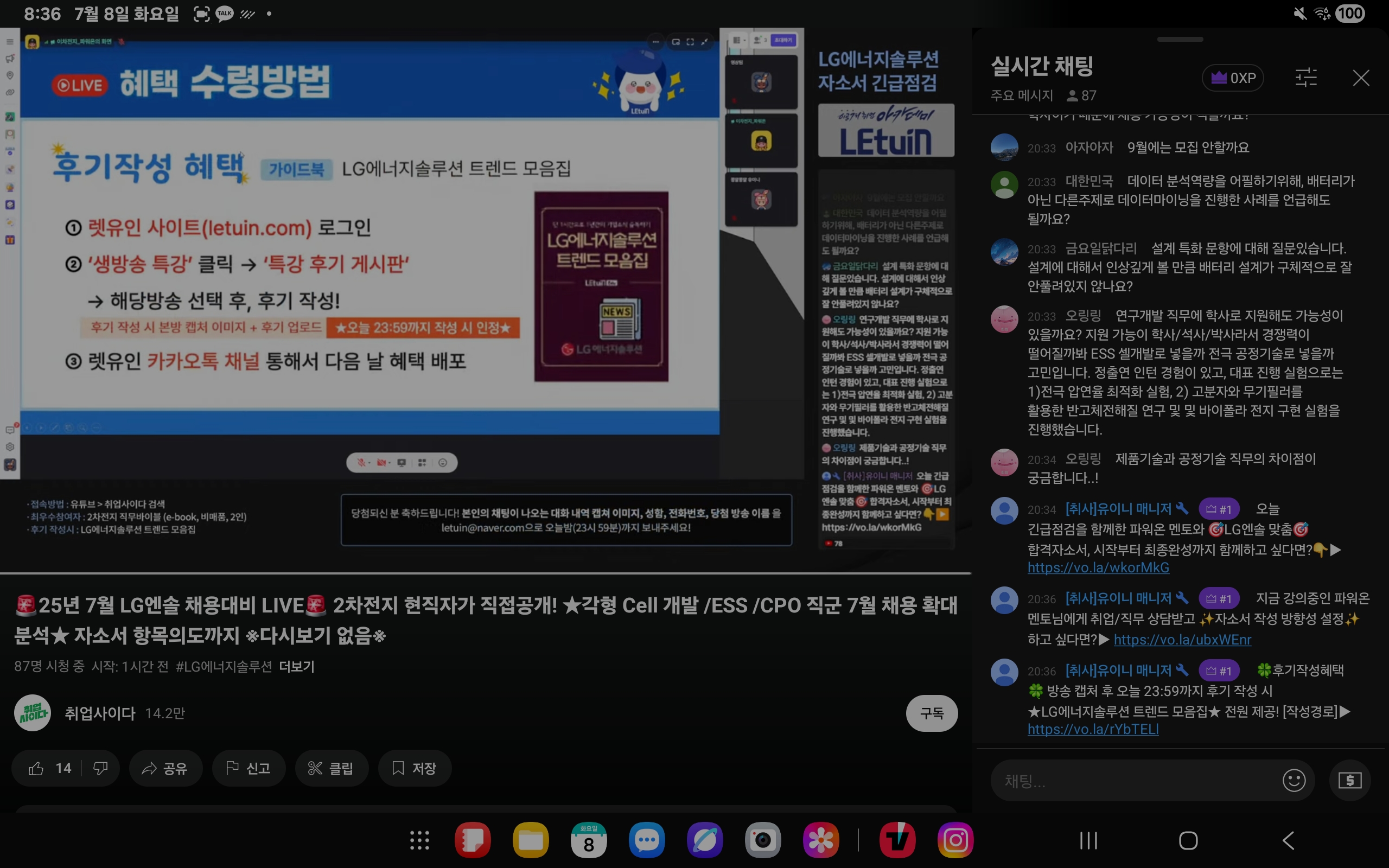The image size is (1389, 868).
Task: Tap [취사]유이니 매니저 name at 20:34
Action: [1118, 509]
